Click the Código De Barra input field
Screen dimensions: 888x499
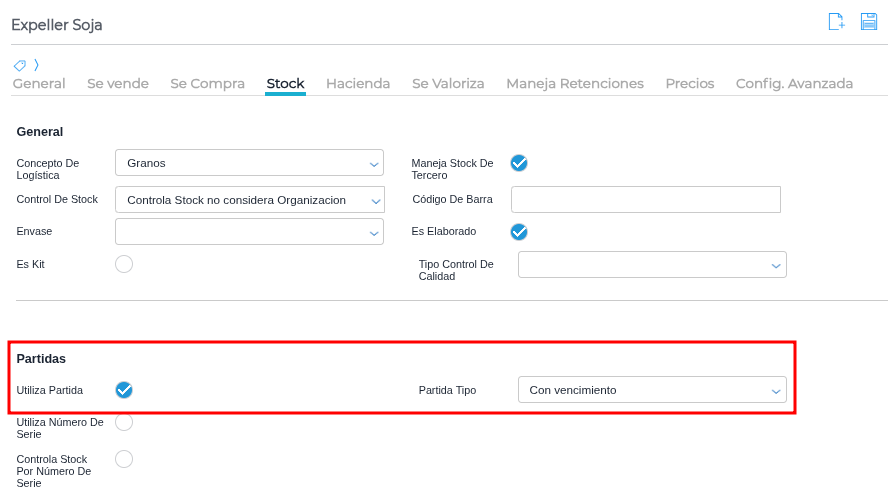click(645, 200)
